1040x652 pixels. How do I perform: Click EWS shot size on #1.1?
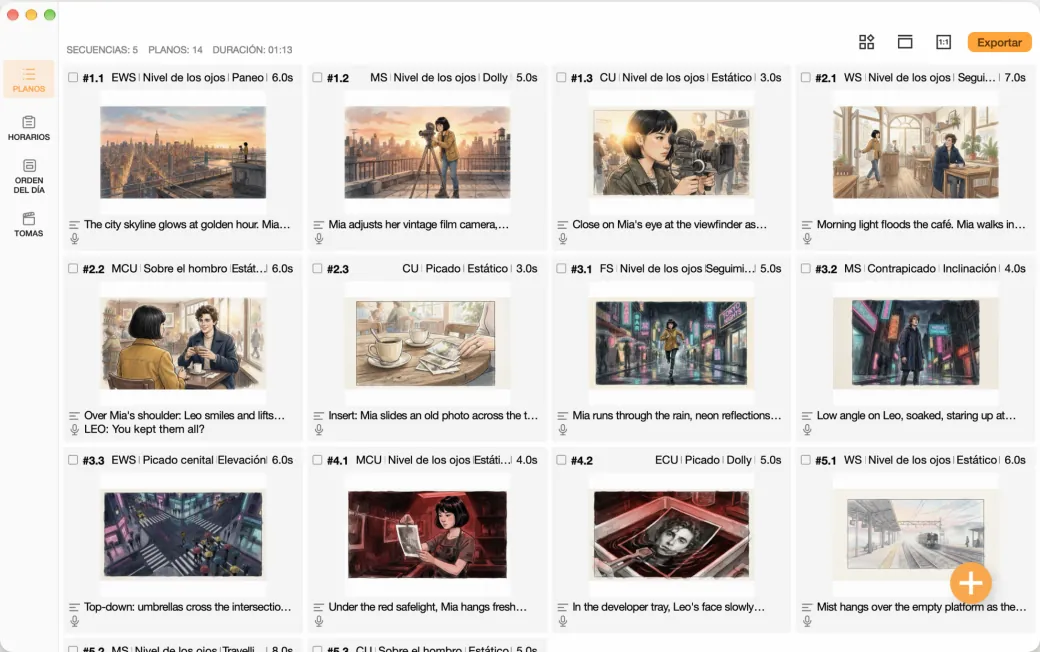(x=123, y=78)
